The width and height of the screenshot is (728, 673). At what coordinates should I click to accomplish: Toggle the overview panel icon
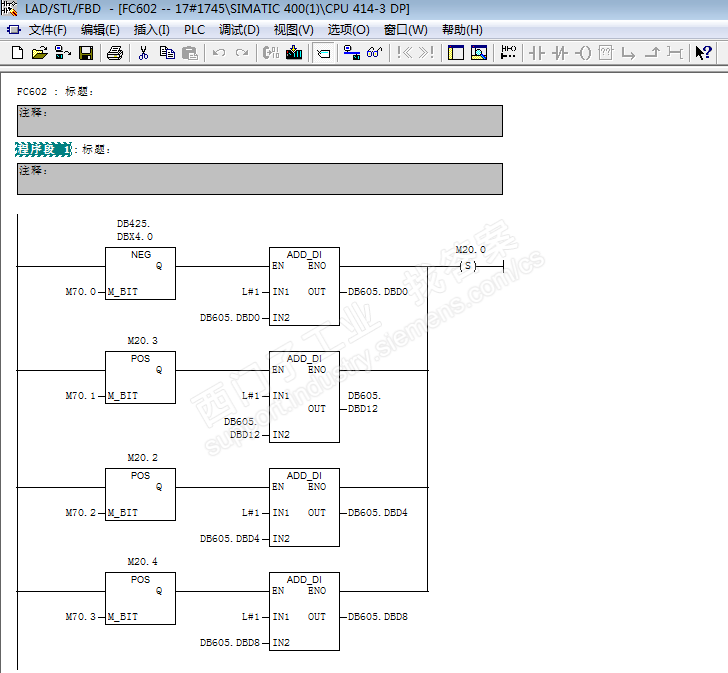click(x=455, y=53)
